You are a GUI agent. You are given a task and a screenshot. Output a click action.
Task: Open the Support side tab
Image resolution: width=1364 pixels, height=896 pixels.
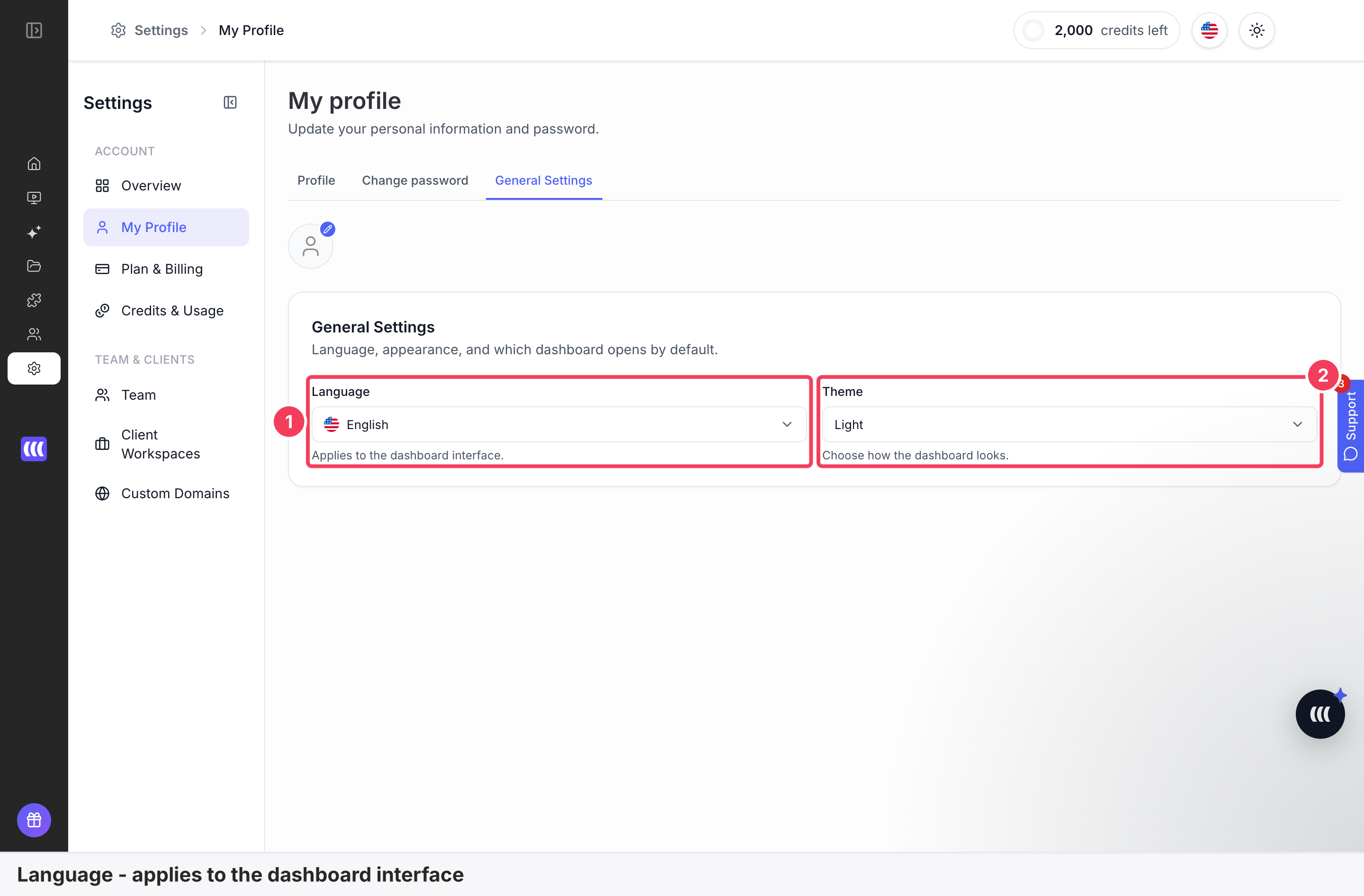(1351, 426)
